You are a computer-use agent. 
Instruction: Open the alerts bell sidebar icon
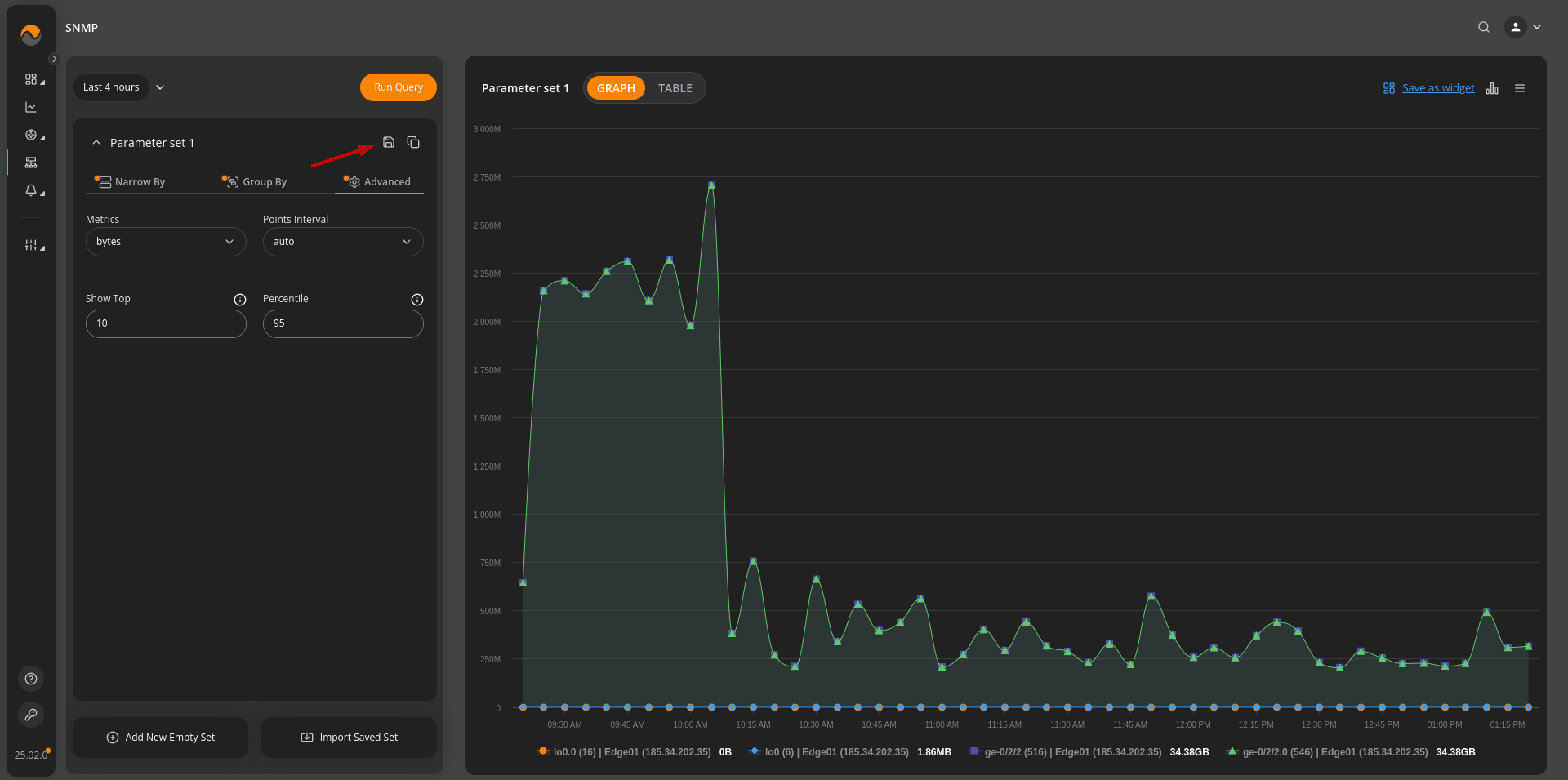click(x=31, y=190)
